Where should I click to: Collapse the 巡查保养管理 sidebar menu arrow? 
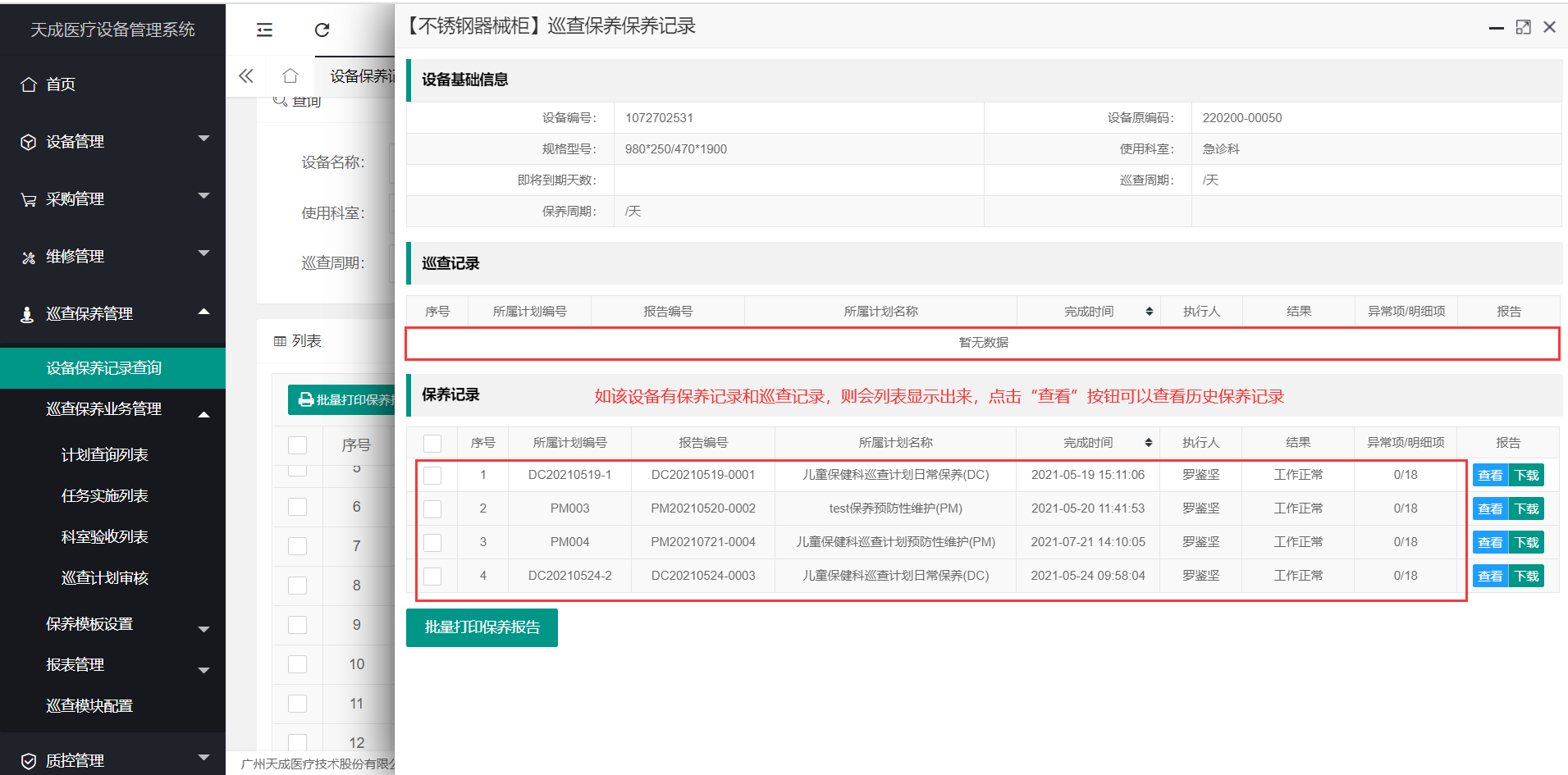click(x=204, y=312)
